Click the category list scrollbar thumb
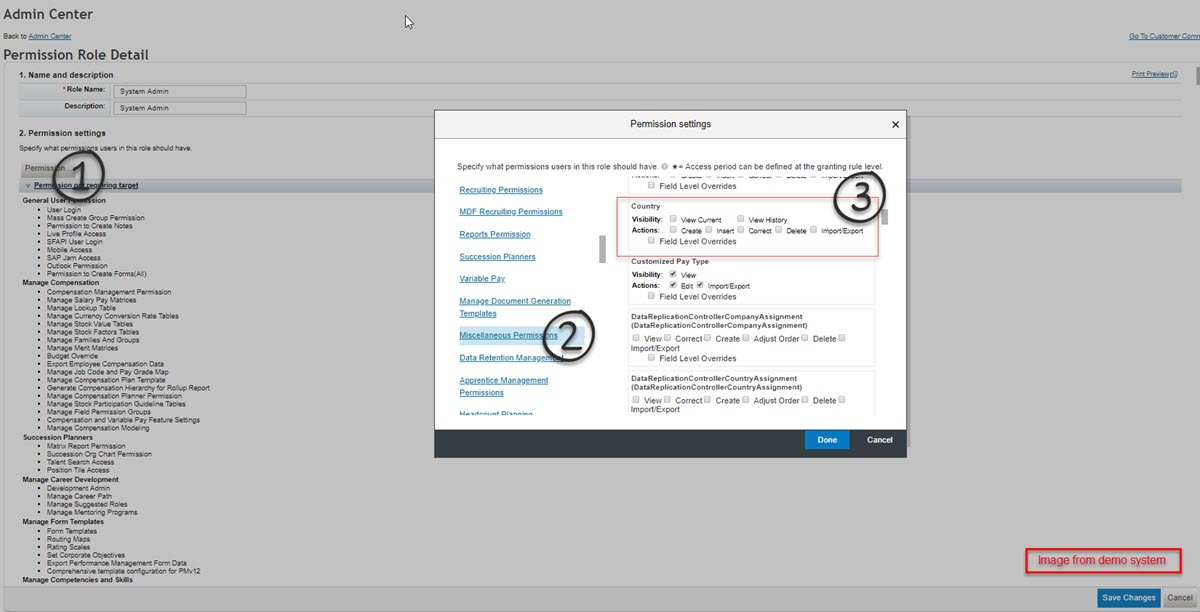Image resolution: width=1200 pixels, height=612 pixels. [602, 249]
